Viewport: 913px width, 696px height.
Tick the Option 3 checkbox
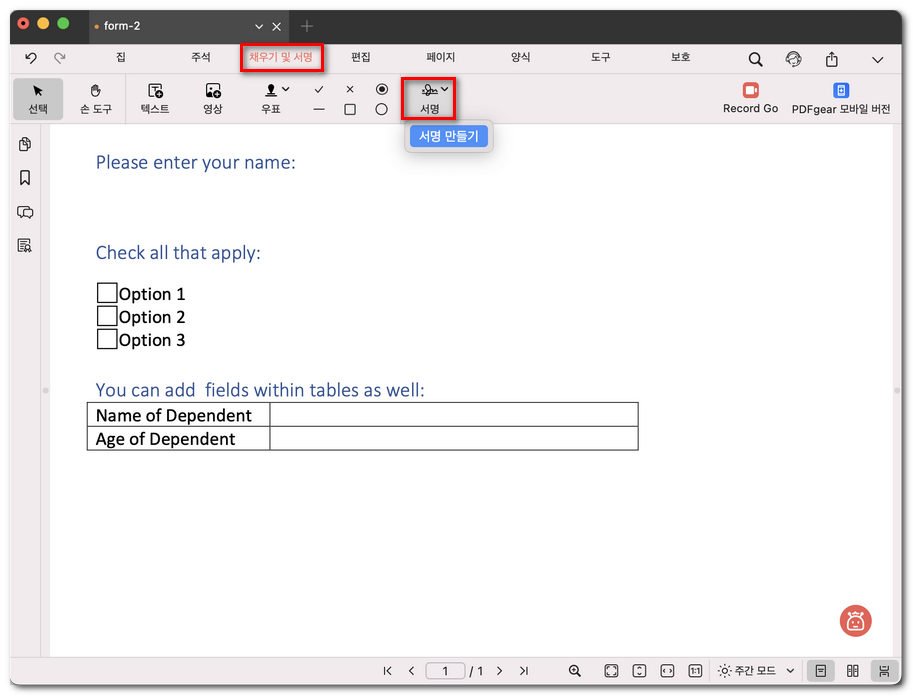[107, 339]
